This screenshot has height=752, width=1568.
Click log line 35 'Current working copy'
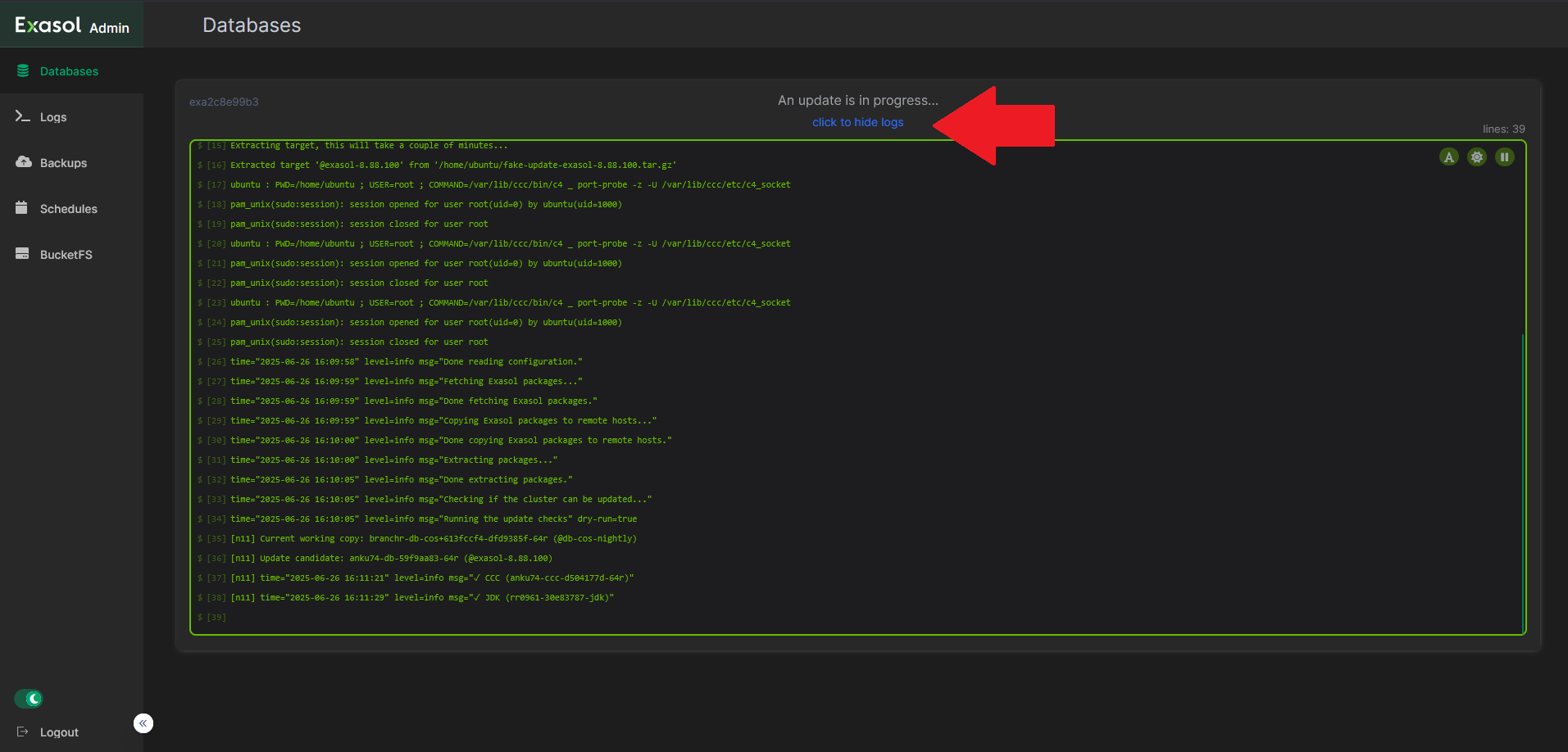click(x=417, y=539)
